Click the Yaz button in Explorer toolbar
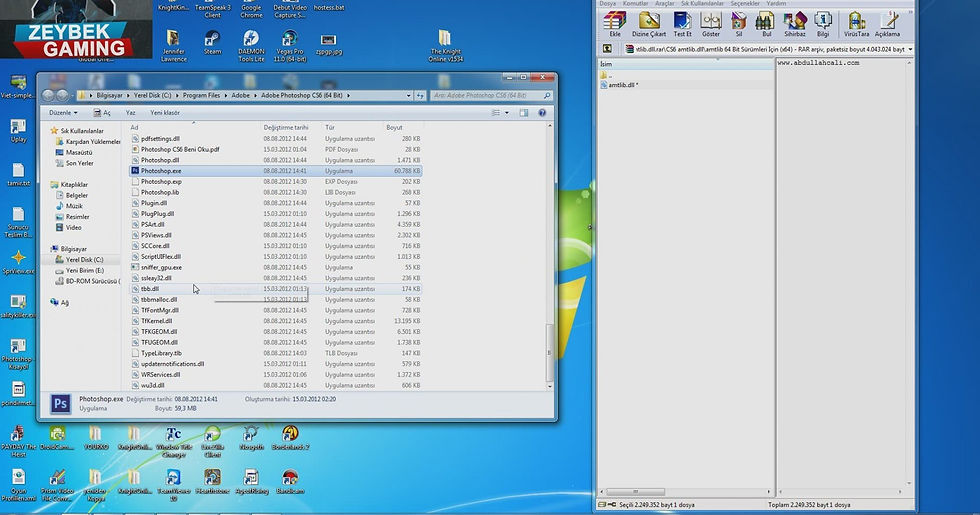The height and width of the screenshot is (515, 980). point(130,112)
